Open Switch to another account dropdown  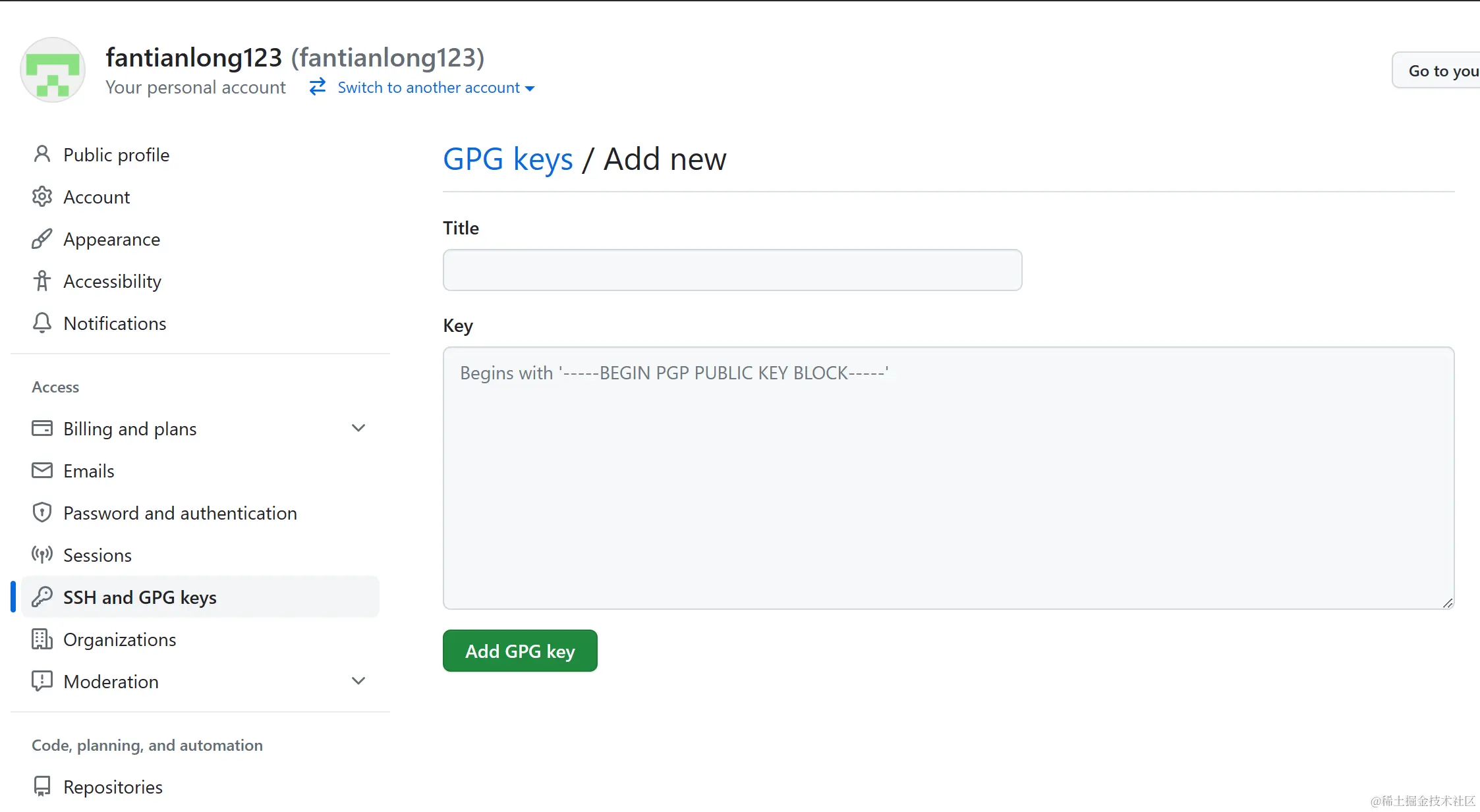coord(435,88)
